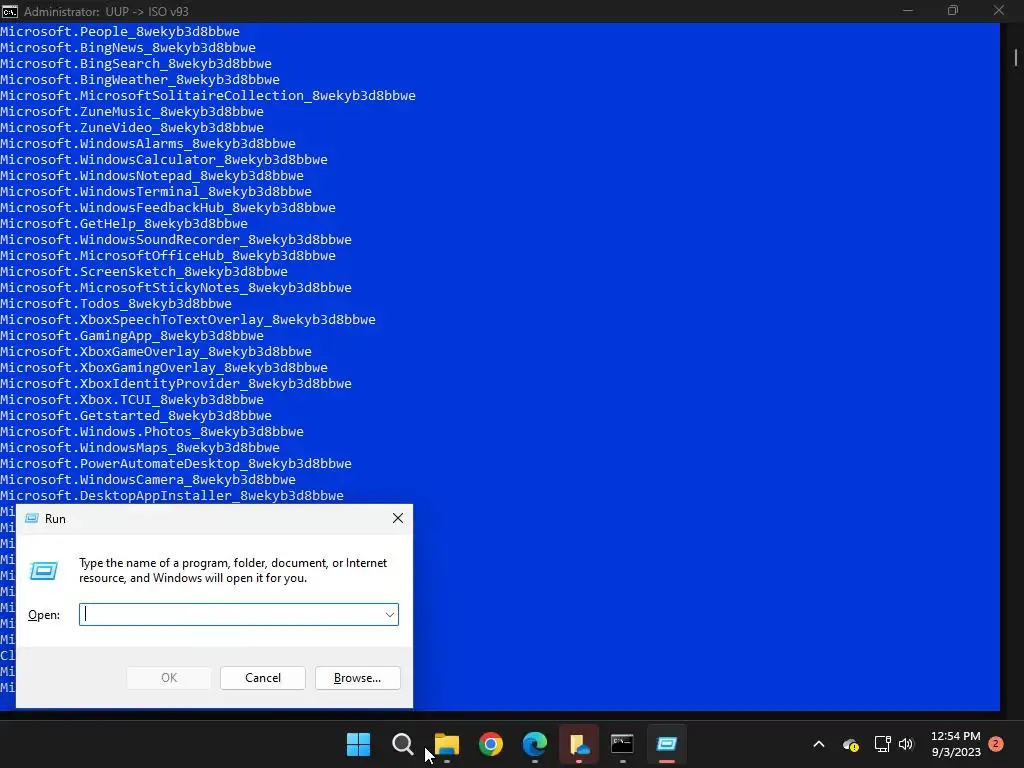Screen dimensions: 1024x768
Task: Click the Microsoft.XboxGamingOverlay line
Action: [x=164, y=368]
